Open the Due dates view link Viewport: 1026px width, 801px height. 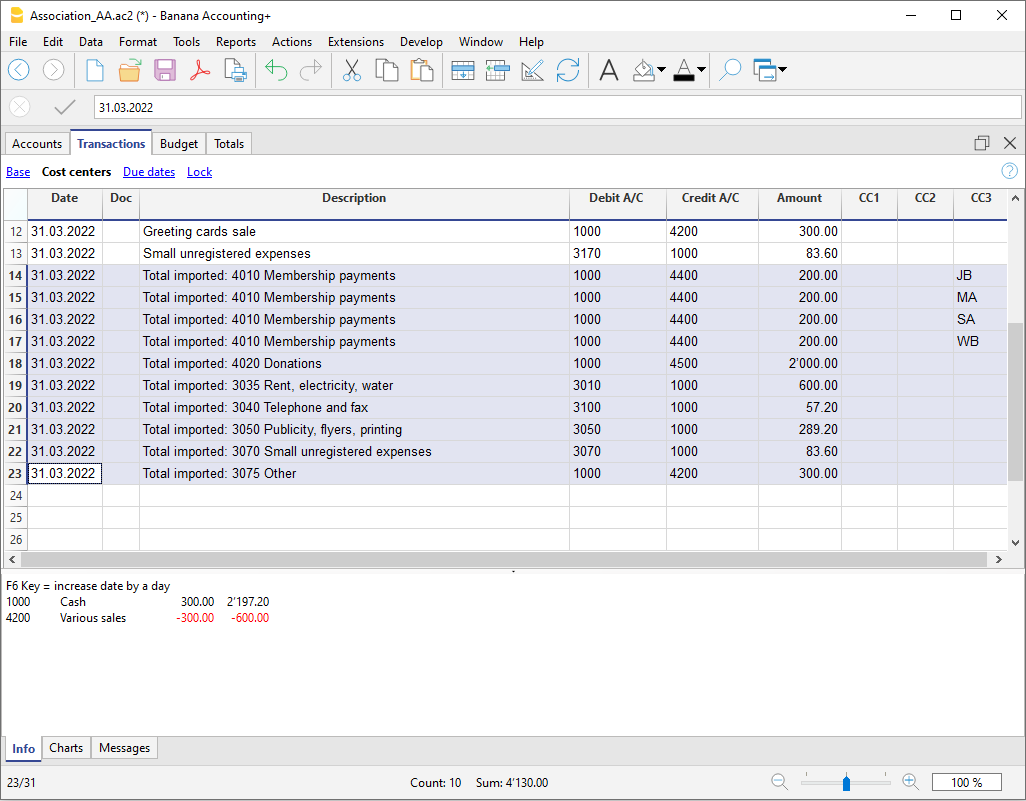click(149, 172)
